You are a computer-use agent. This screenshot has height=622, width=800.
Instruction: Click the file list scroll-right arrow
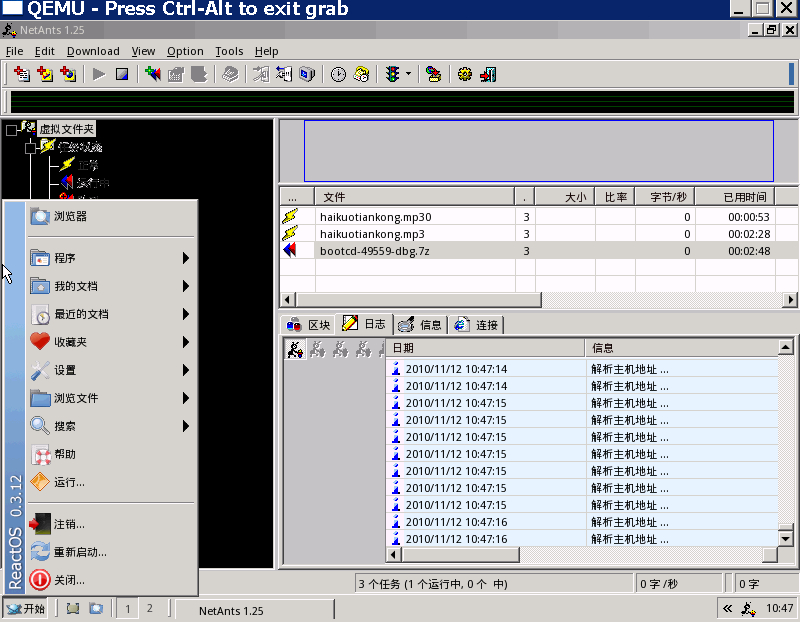tap(790, 300)
